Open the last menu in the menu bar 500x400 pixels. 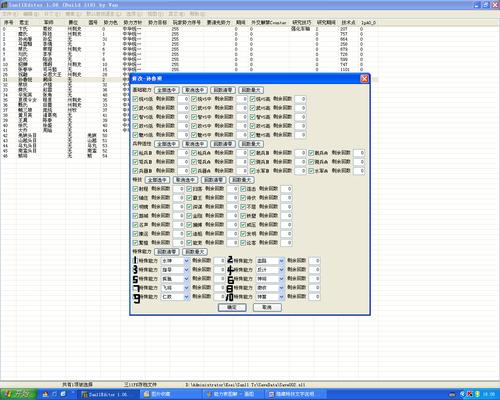pos(197,14)
